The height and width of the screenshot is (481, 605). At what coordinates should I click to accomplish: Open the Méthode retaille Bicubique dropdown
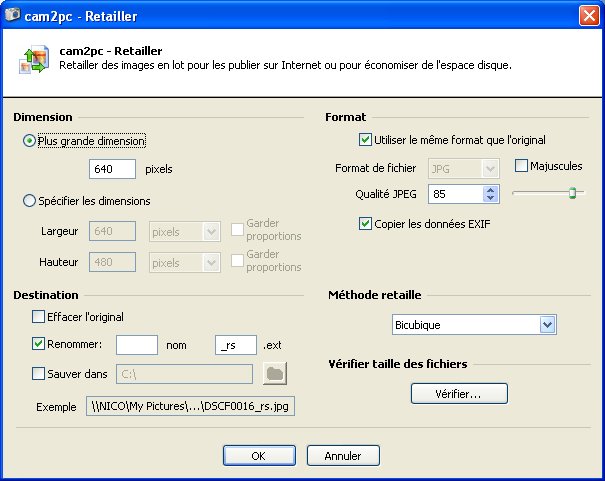tap(548, 325)
